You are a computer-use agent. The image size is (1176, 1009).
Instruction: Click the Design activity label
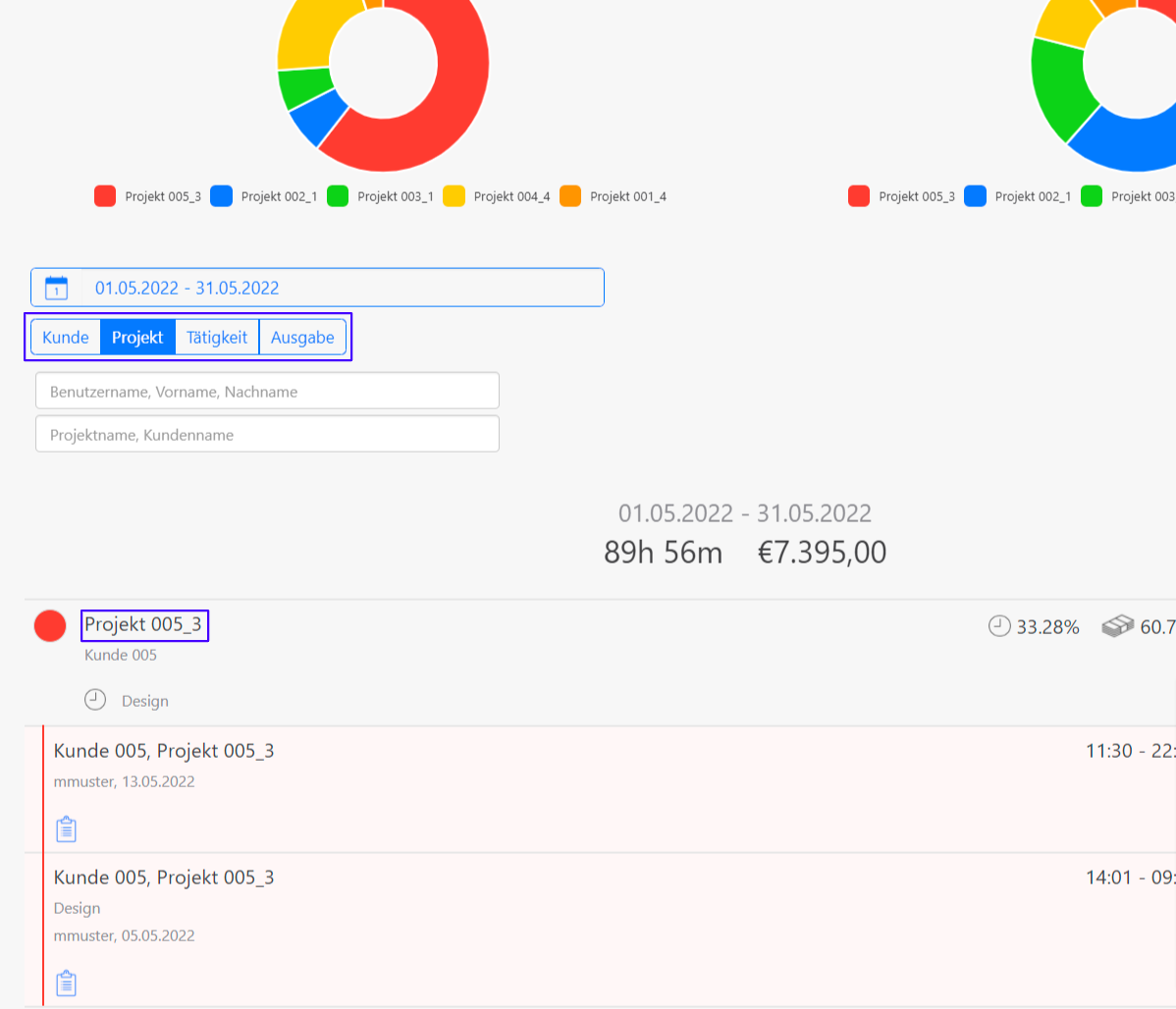tap(144, 701)
